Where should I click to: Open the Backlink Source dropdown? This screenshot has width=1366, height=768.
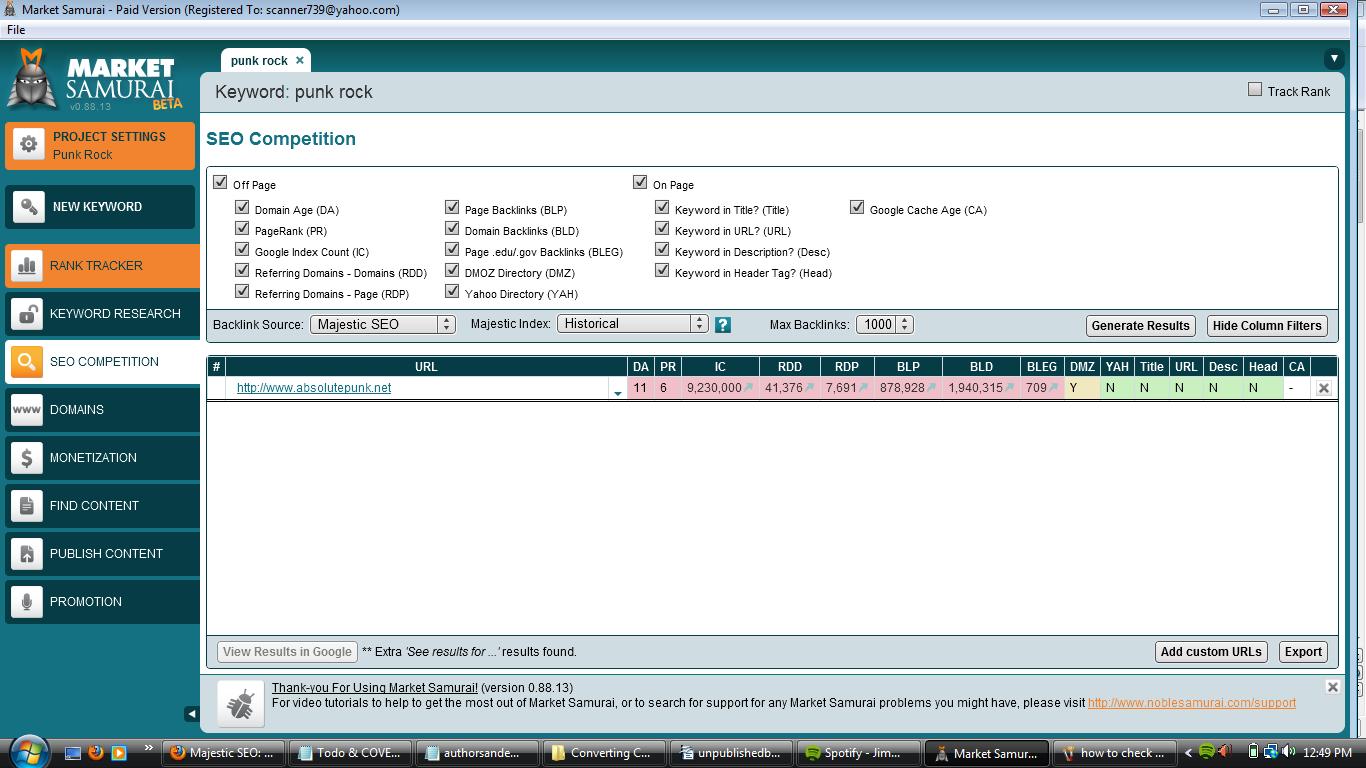(383, 324)
